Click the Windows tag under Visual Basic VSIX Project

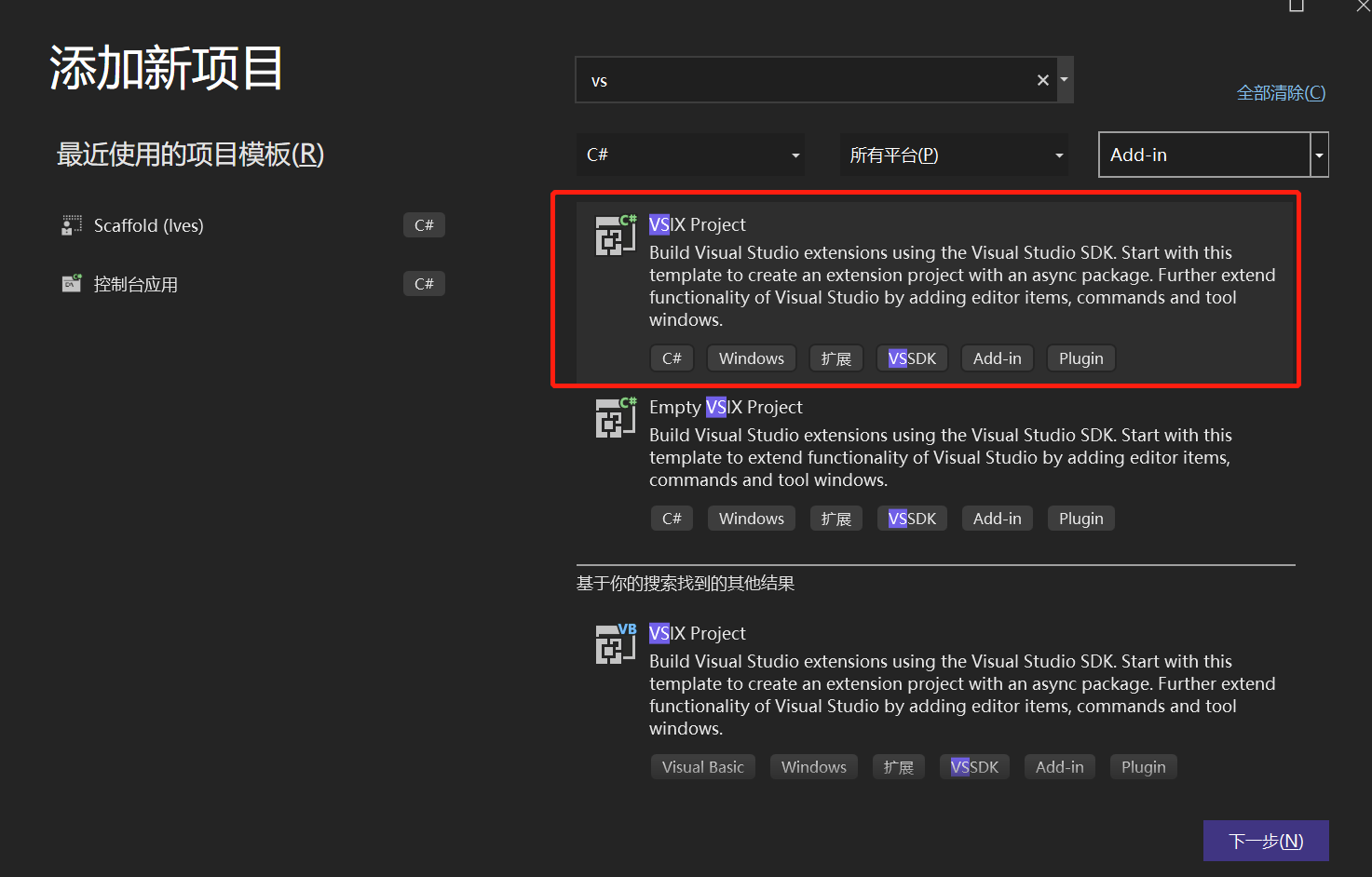[x=814, y=767]
